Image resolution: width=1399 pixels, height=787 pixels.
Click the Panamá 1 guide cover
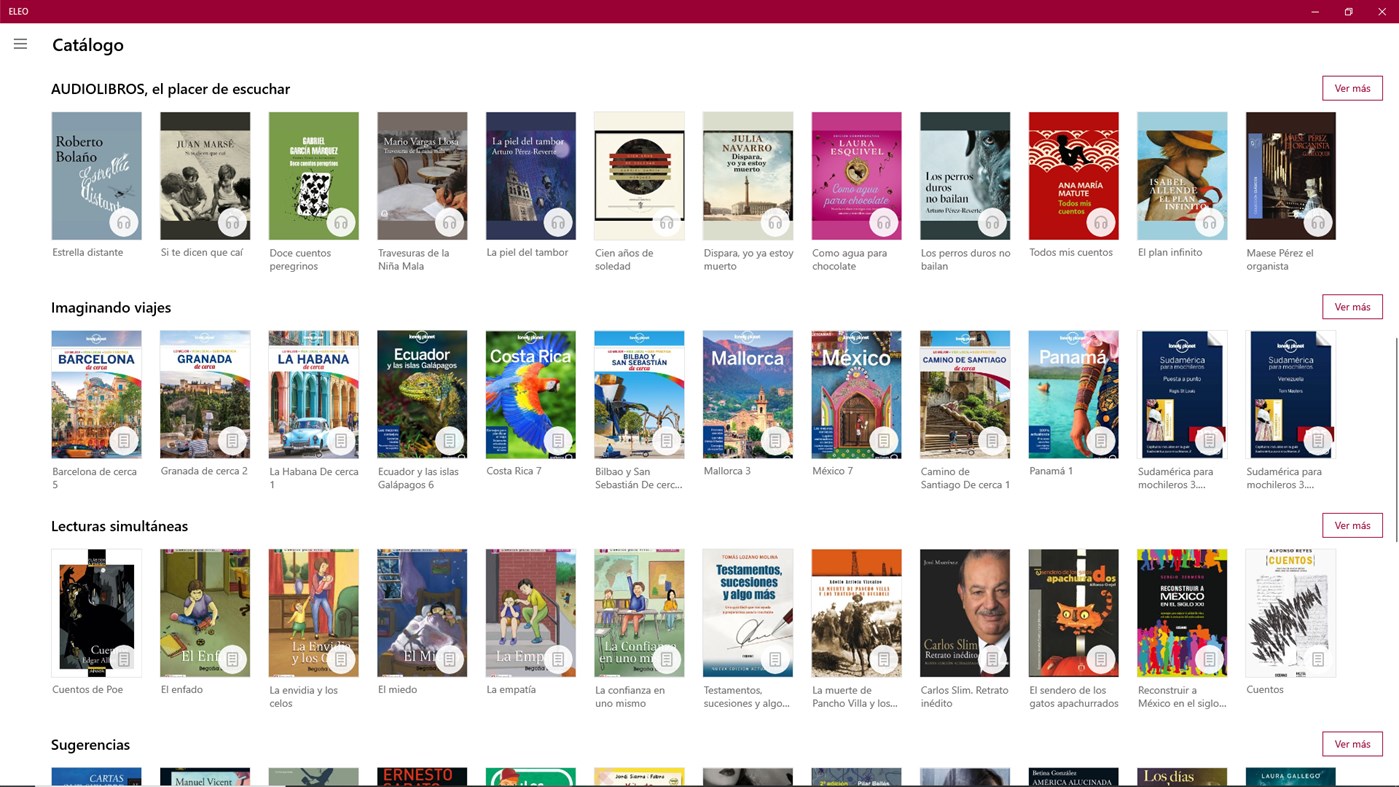tap(1073, 393)
